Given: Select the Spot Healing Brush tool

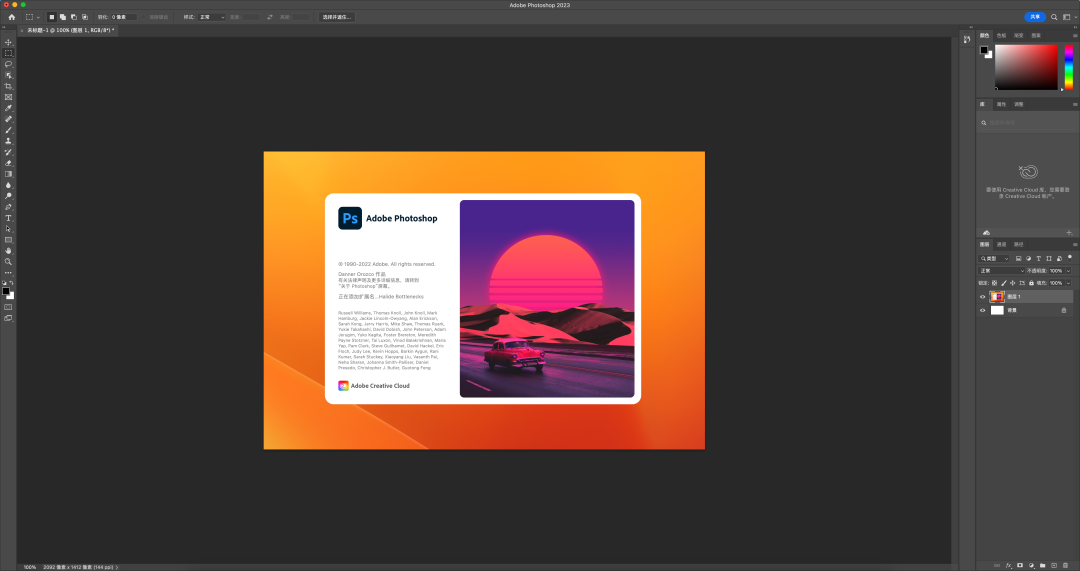Looking at the screenshot, I should tap(8, 119).
